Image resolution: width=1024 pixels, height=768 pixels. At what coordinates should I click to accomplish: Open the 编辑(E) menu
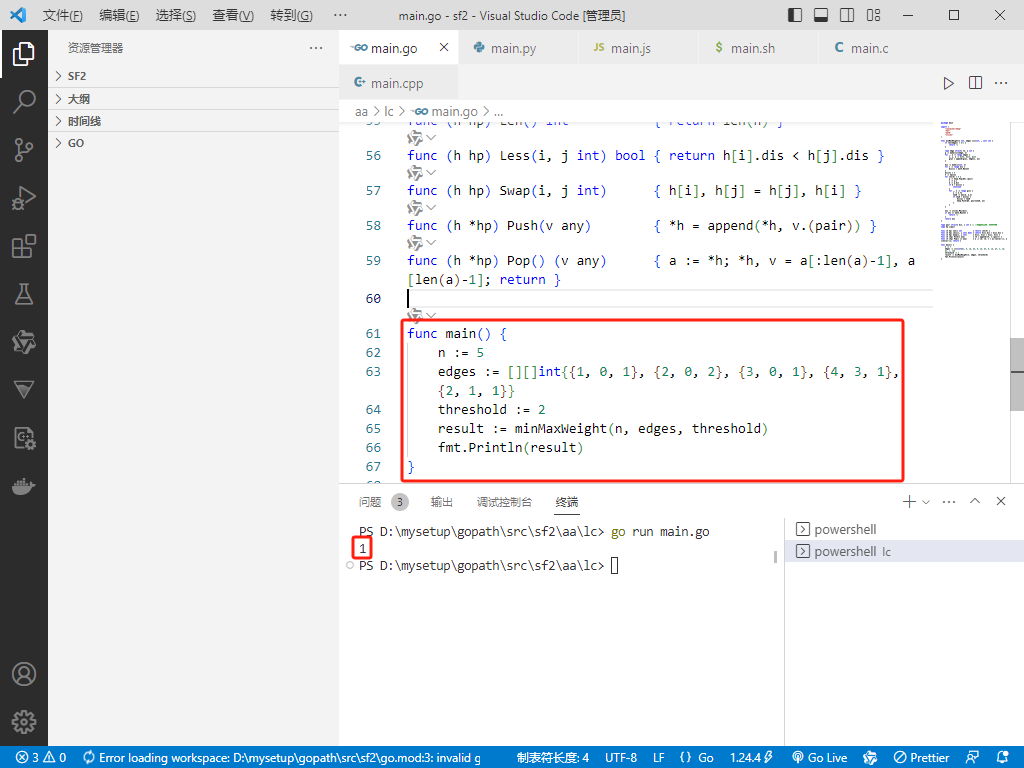click(119, 15)
